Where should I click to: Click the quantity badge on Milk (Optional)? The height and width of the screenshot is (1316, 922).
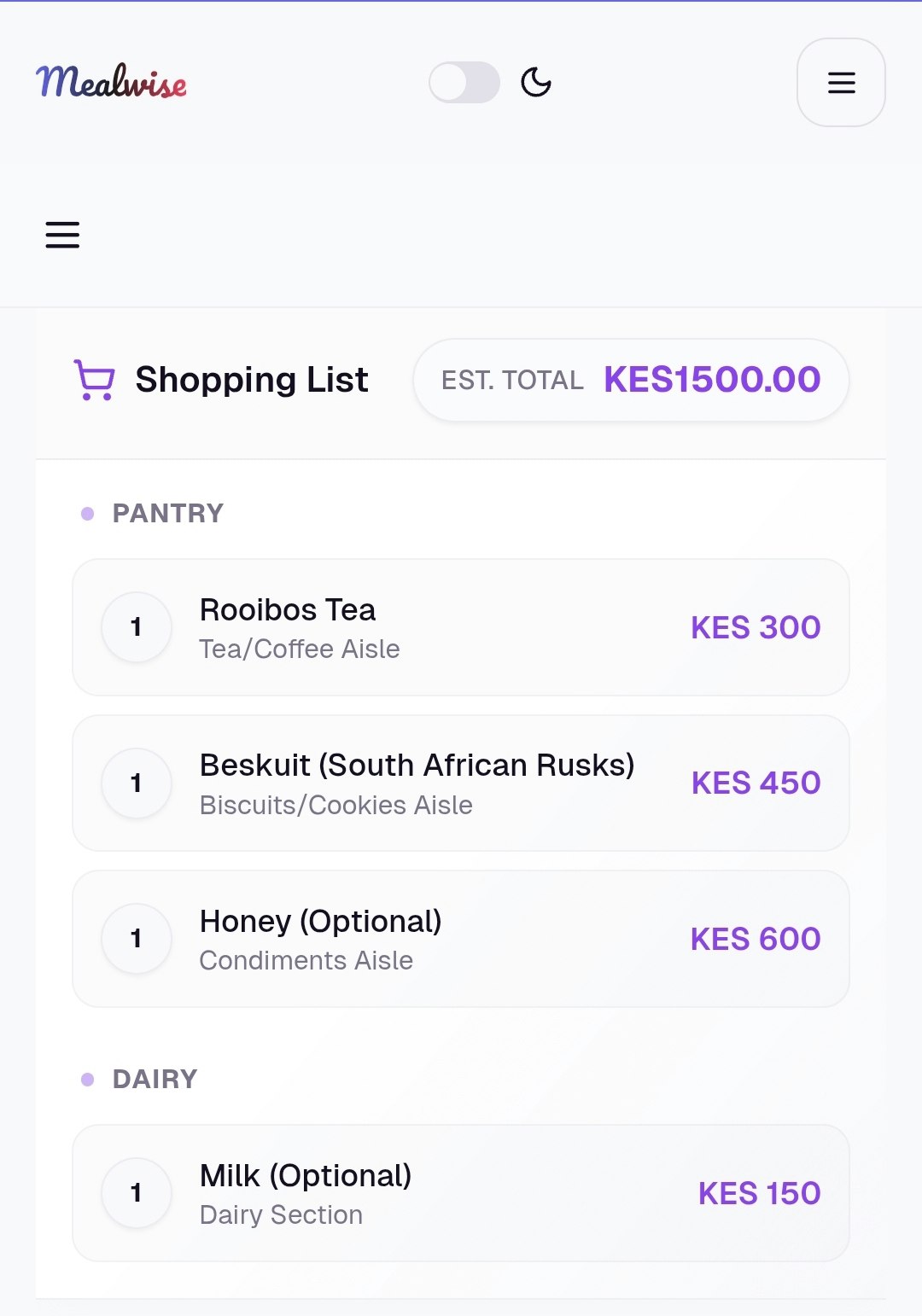click(x=136, y=1192)
